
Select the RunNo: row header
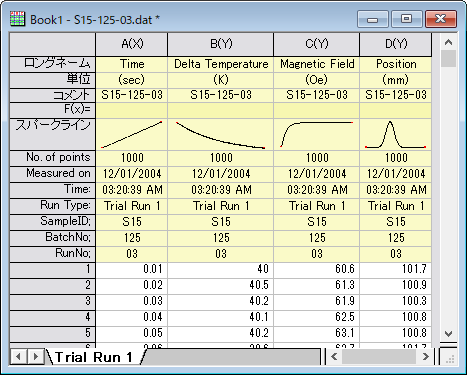click(53, 254)
